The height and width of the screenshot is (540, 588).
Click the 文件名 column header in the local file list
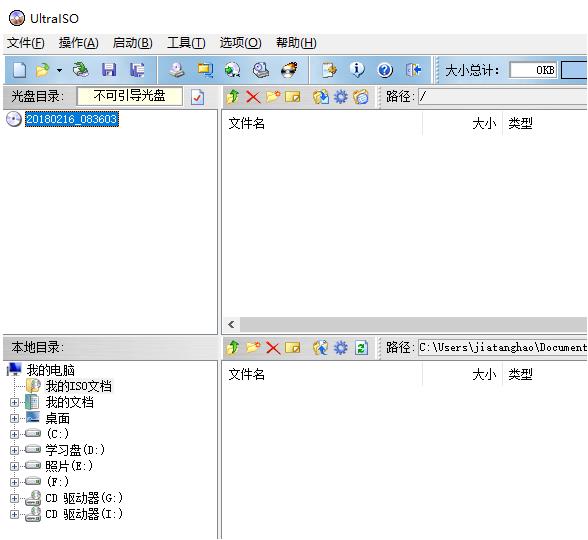coord(322,374)
